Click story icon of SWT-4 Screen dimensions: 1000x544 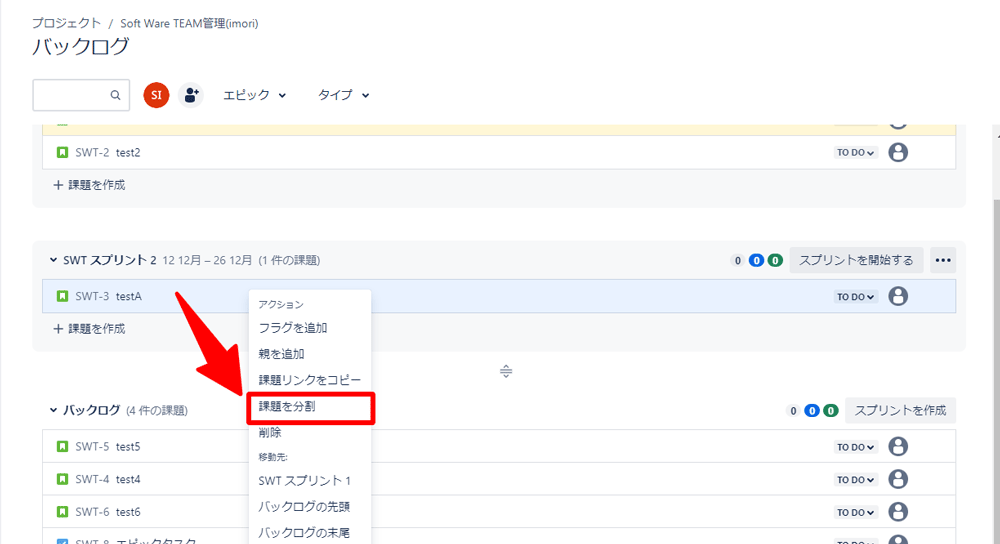(x=62, y=479)
